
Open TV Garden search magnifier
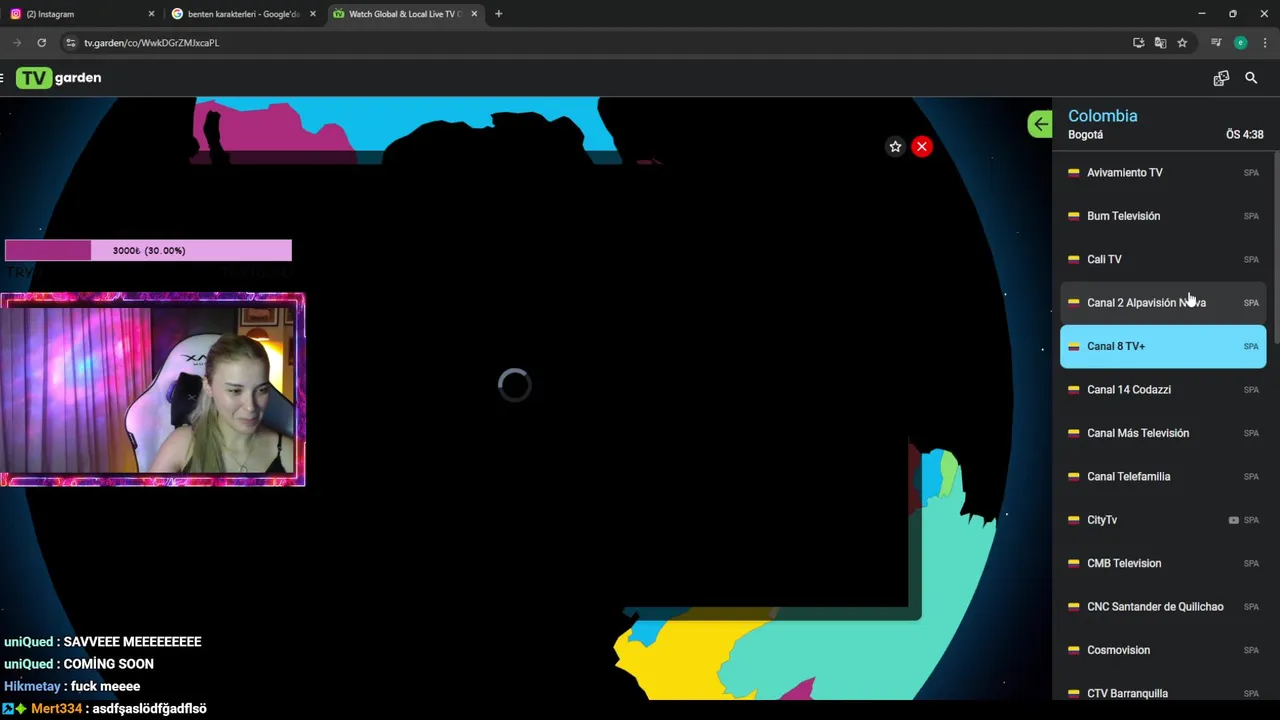click(1251, 78)
